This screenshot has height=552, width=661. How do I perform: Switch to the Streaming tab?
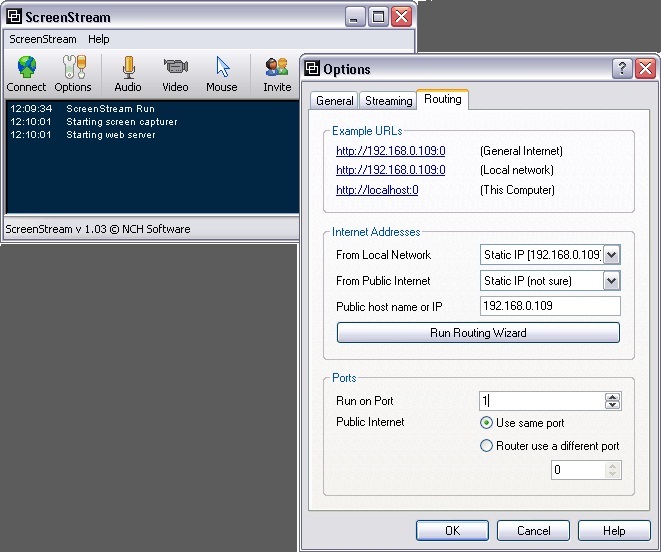[x=388, y=101]
